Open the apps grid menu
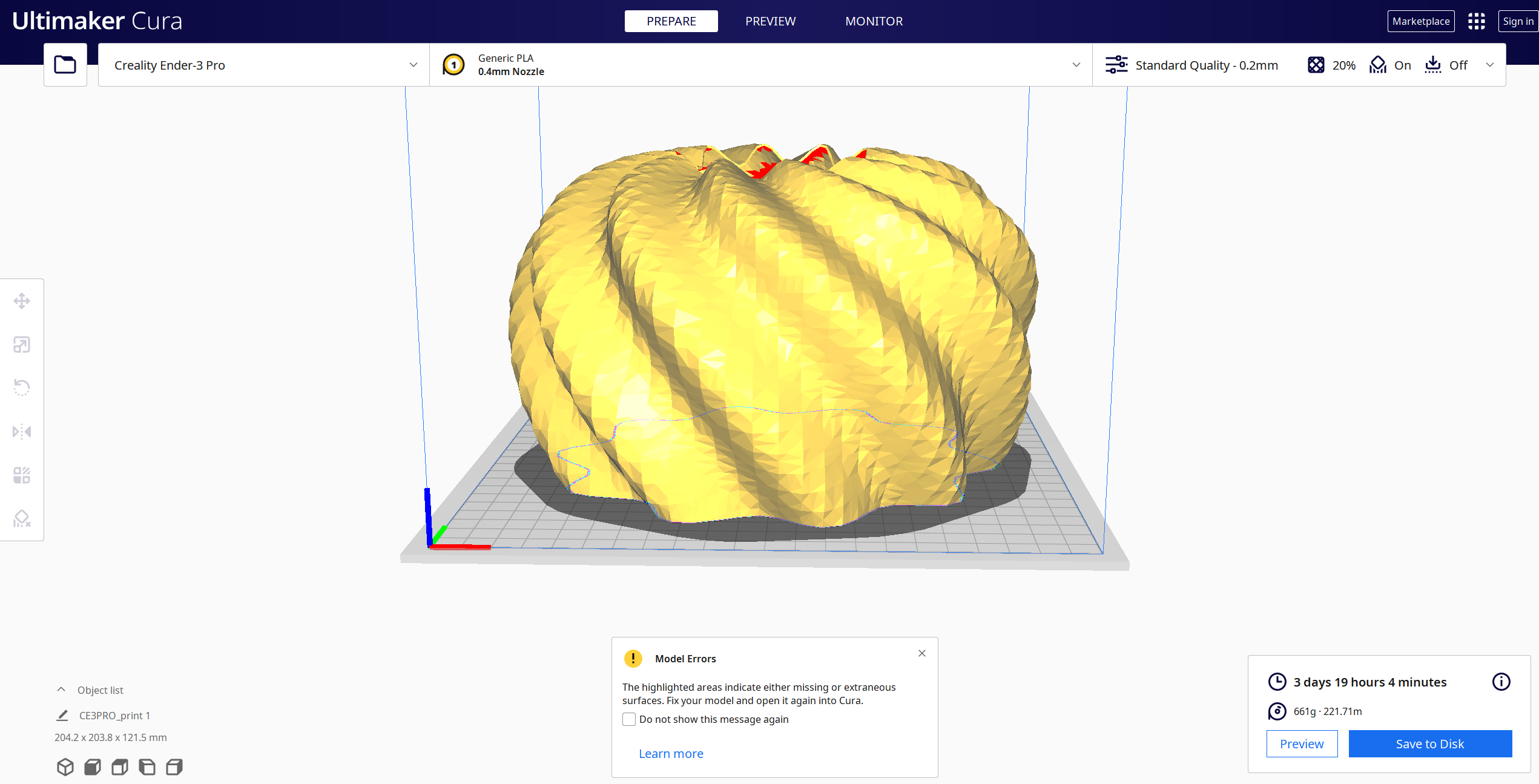1539x784 pixels. point(1476,21)
